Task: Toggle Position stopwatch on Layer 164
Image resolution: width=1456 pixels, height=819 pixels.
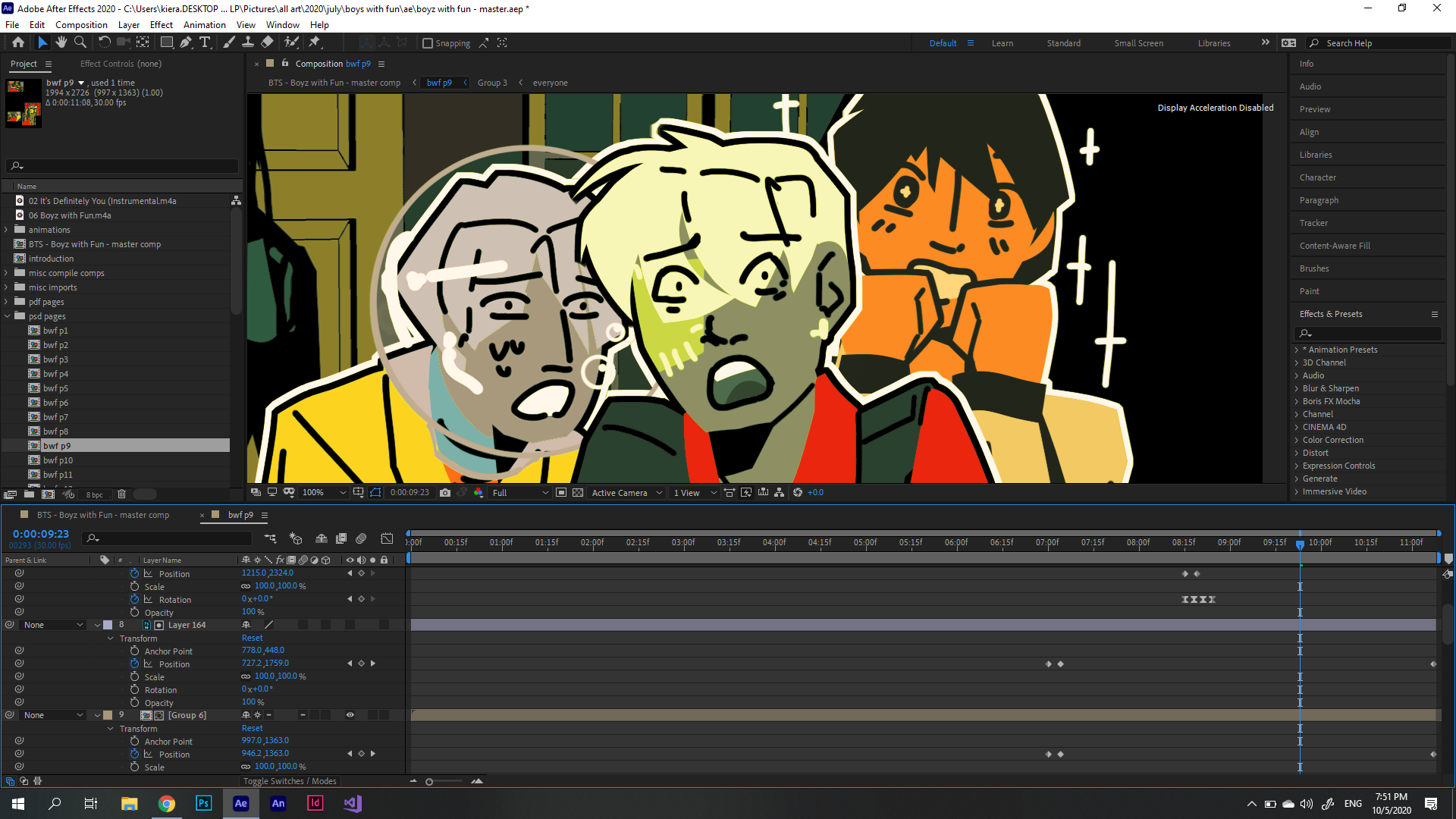Action: [135, 664]
